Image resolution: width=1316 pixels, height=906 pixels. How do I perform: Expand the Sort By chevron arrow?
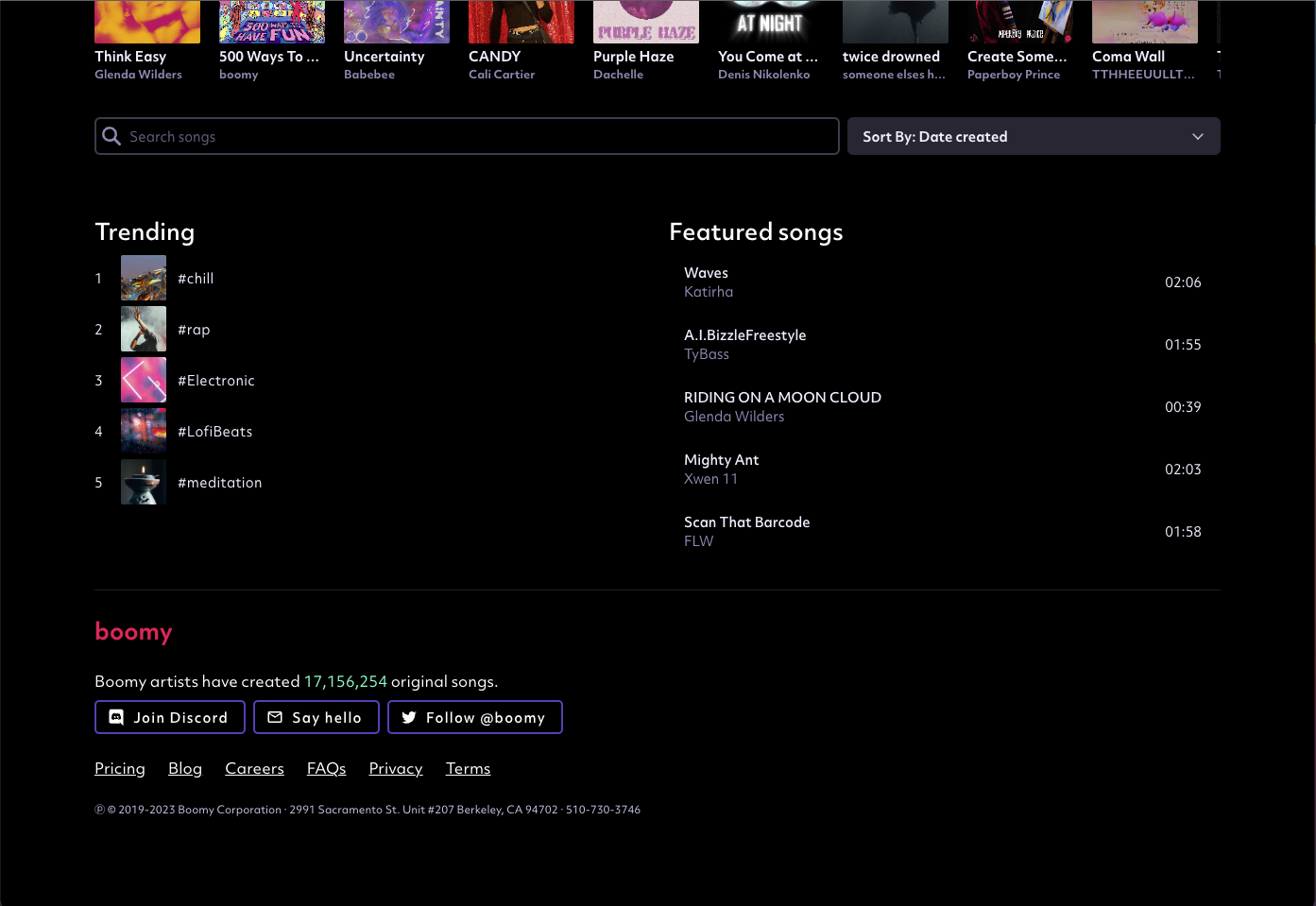tap(1197, 136)
